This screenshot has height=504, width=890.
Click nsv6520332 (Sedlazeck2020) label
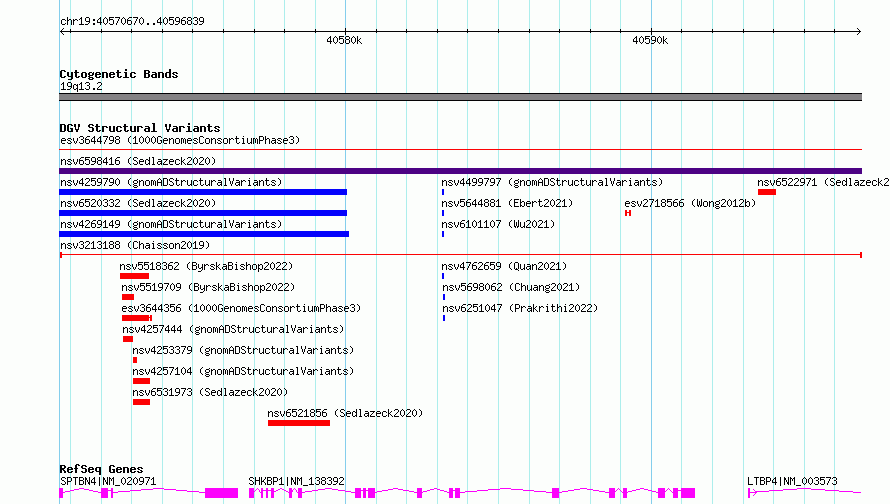[x=138, y=203]
